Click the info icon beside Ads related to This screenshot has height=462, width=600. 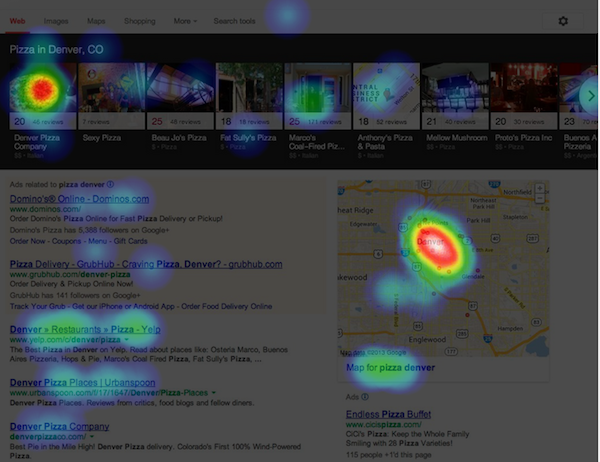110,184
